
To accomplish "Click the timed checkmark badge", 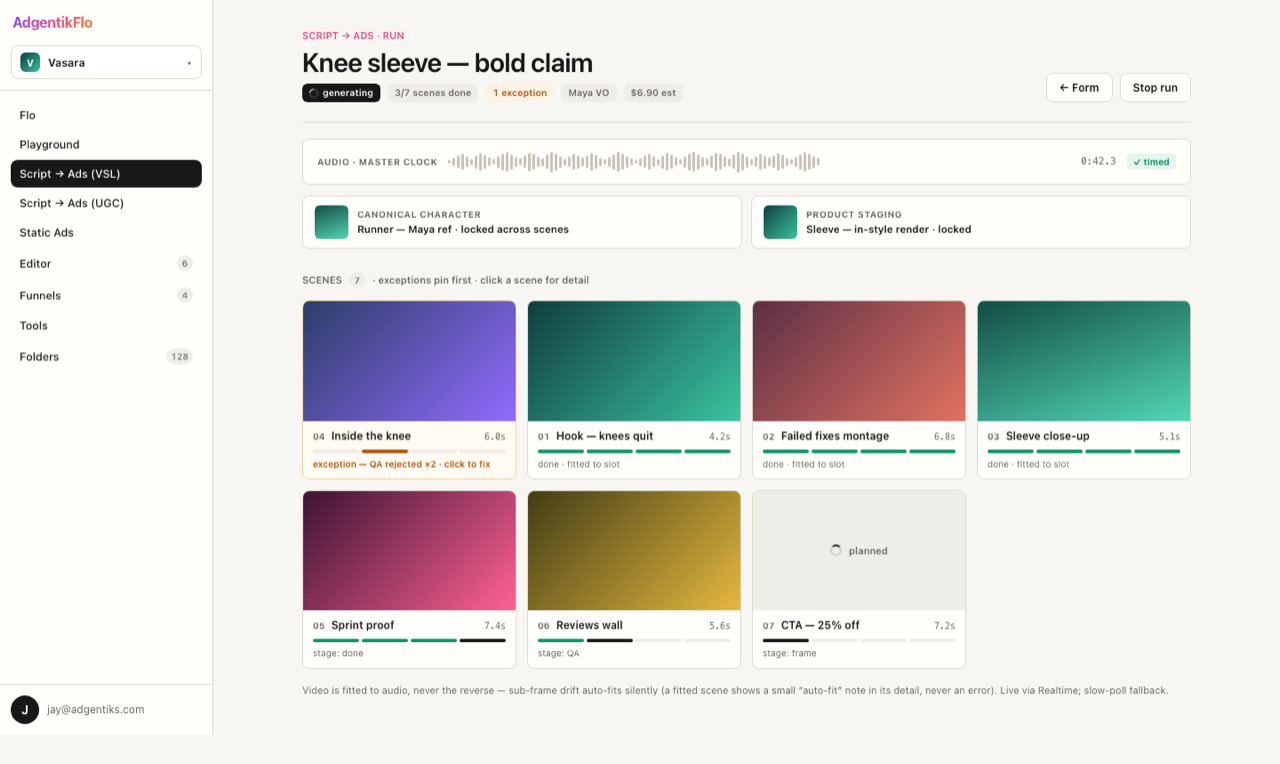I will point(1151,162).
